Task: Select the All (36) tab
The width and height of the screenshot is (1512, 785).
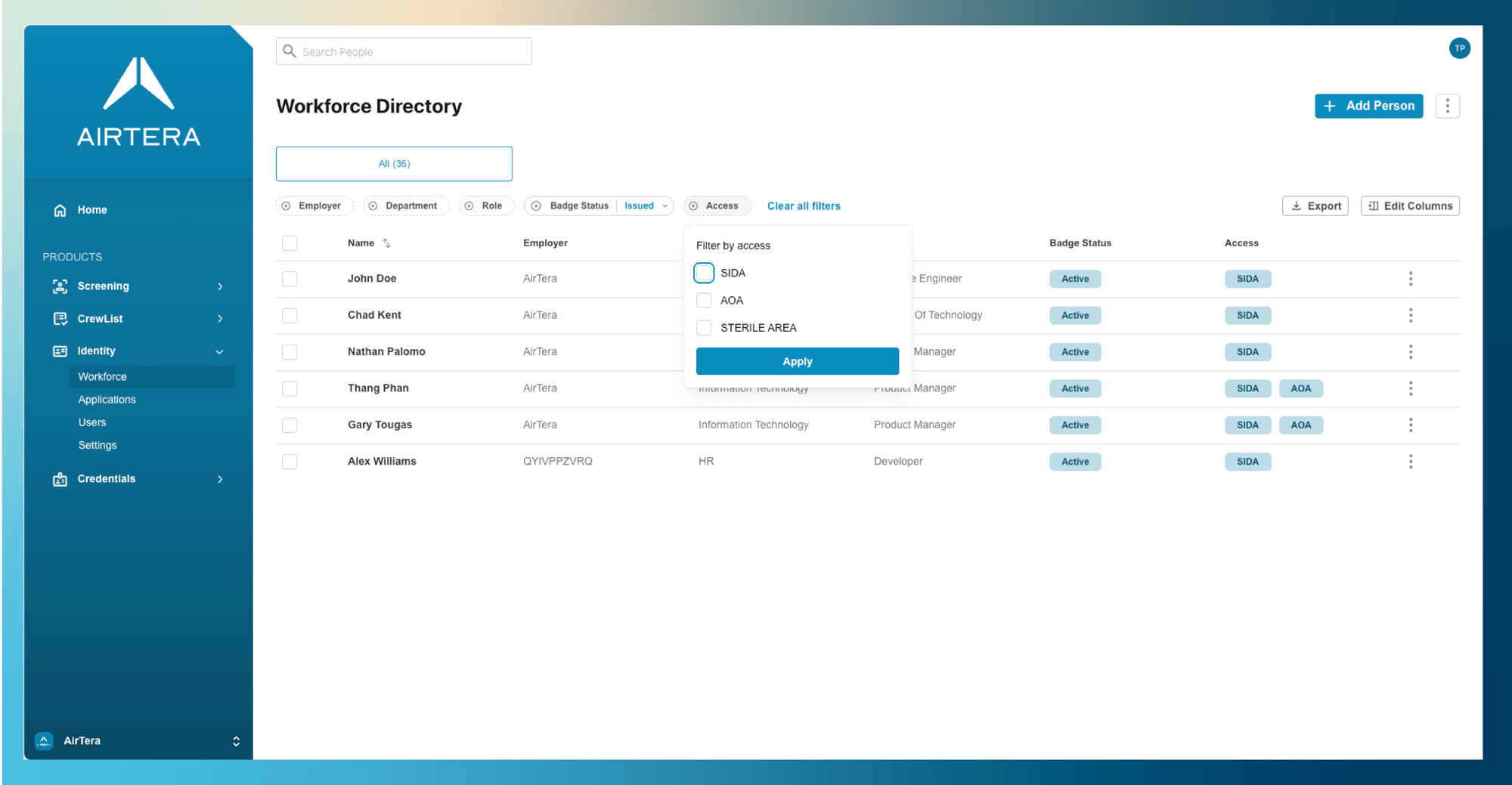Action: (394, 164)
